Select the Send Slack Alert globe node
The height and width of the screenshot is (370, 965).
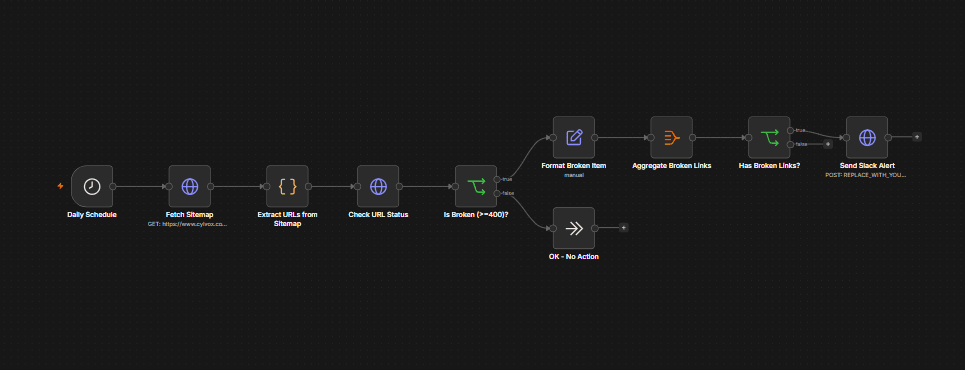point(867,137)
